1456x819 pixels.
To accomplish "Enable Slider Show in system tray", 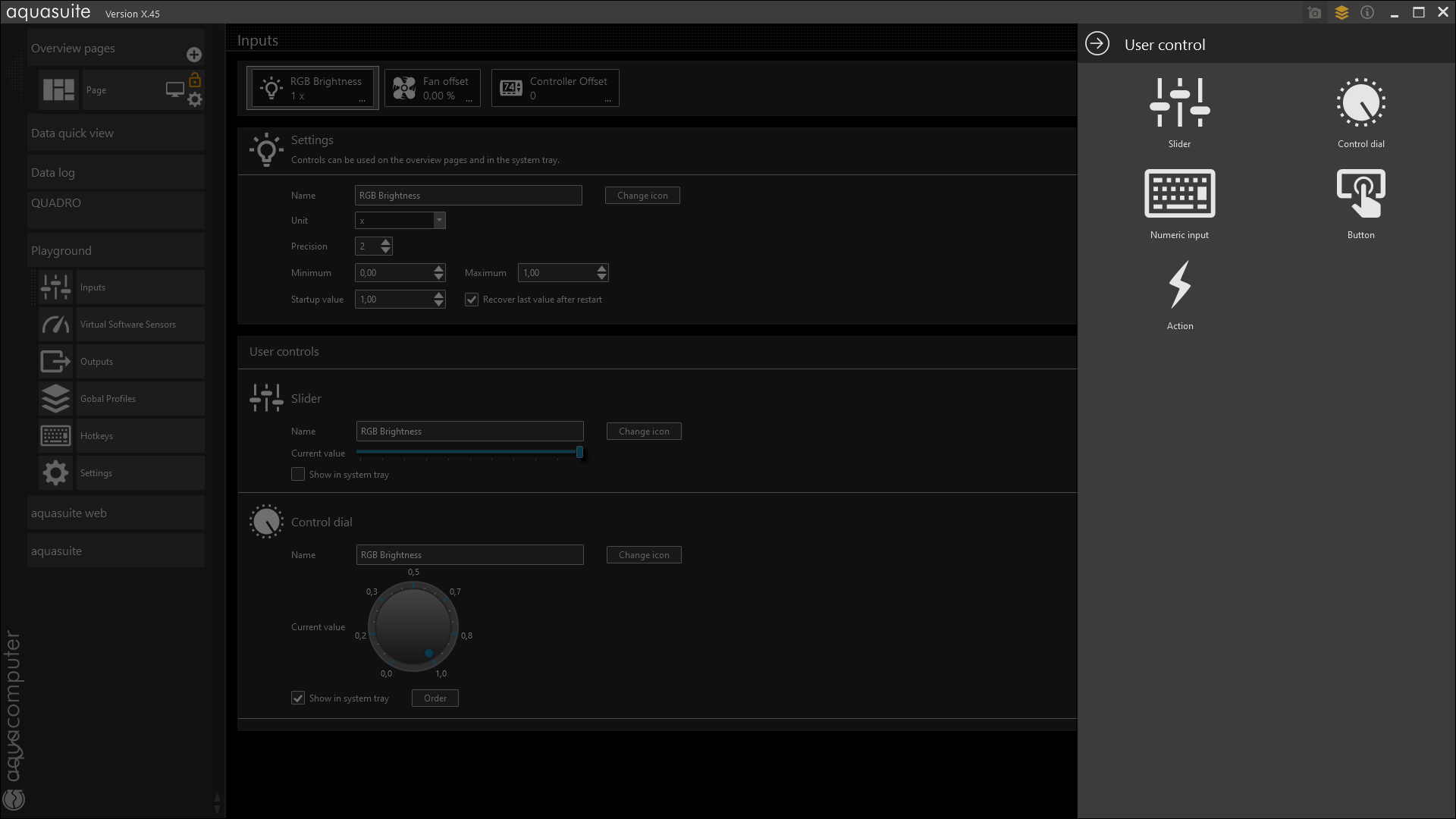I will tap(298, 474).
